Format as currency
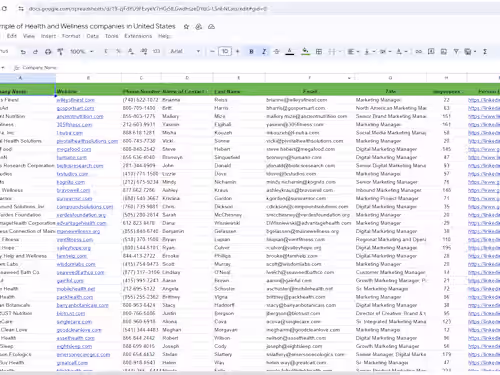 [106, 51]
